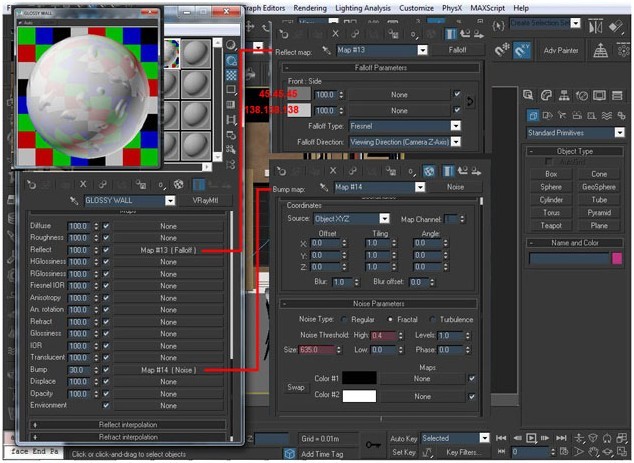Click the Teapot object type button
The width and height of the screenshot is (634, 463).
click(551, 226)
